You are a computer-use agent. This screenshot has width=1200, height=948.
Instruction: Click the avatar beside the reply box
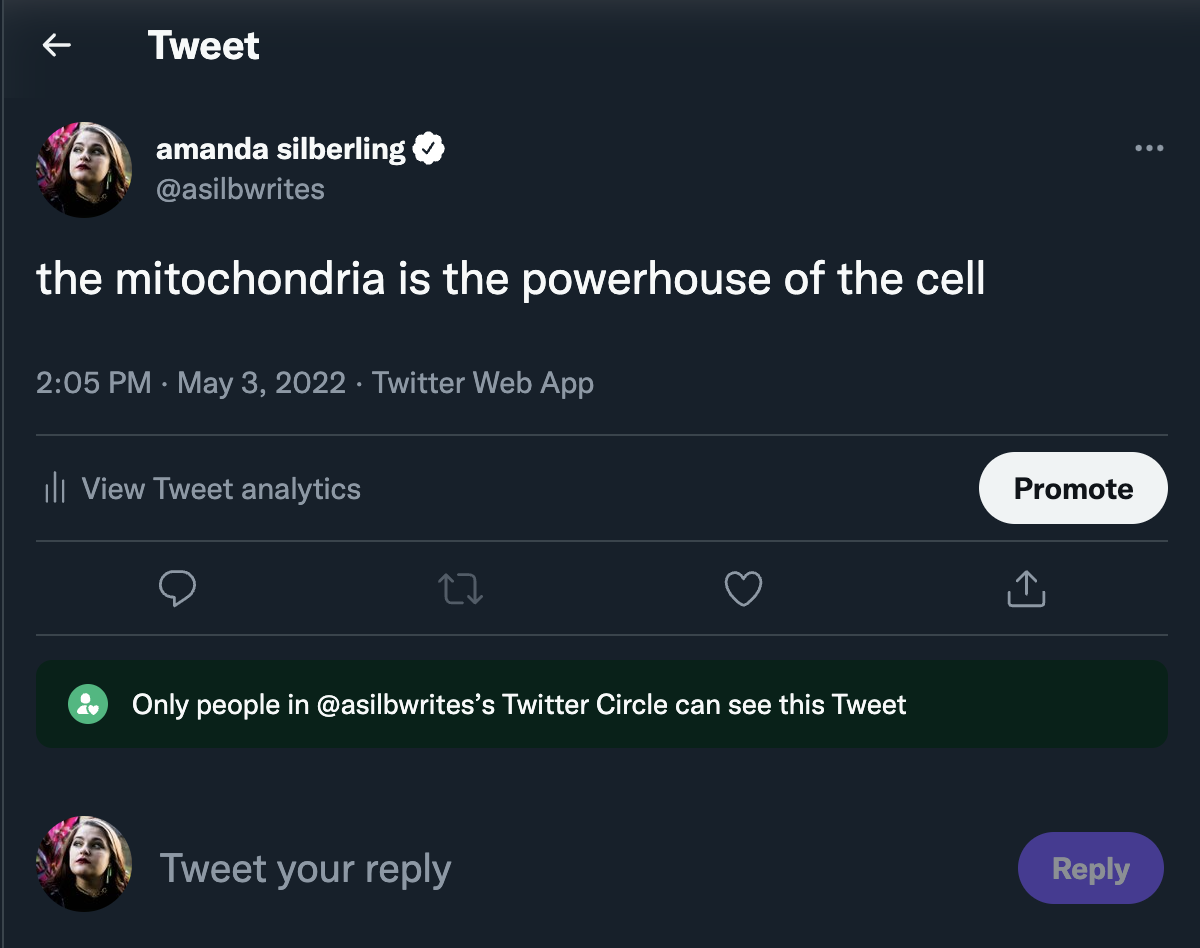pyautogui.click(x=84, y=864)
